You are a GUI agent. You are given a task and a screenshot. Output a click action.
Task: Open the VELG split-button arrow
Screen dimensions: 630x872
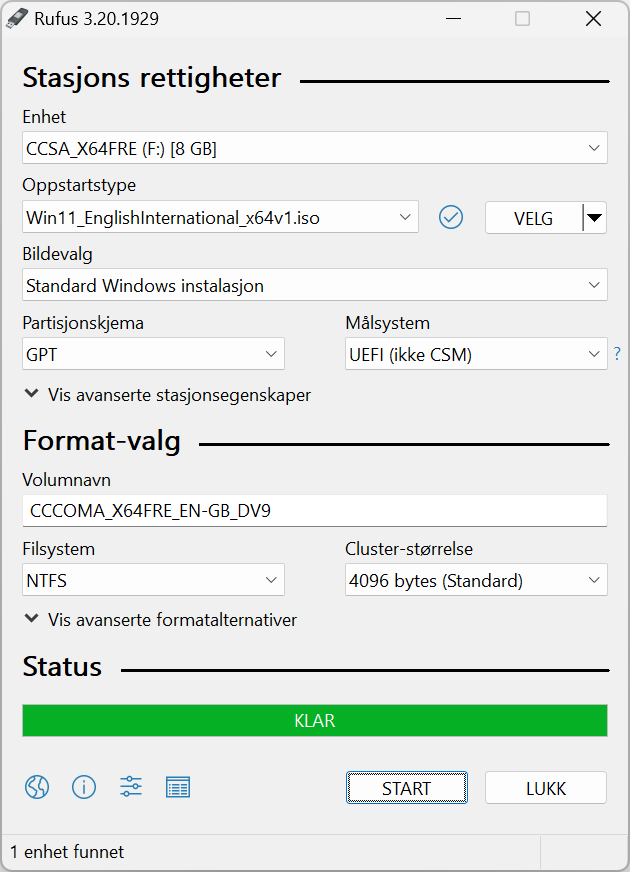[x=594, y=217]
